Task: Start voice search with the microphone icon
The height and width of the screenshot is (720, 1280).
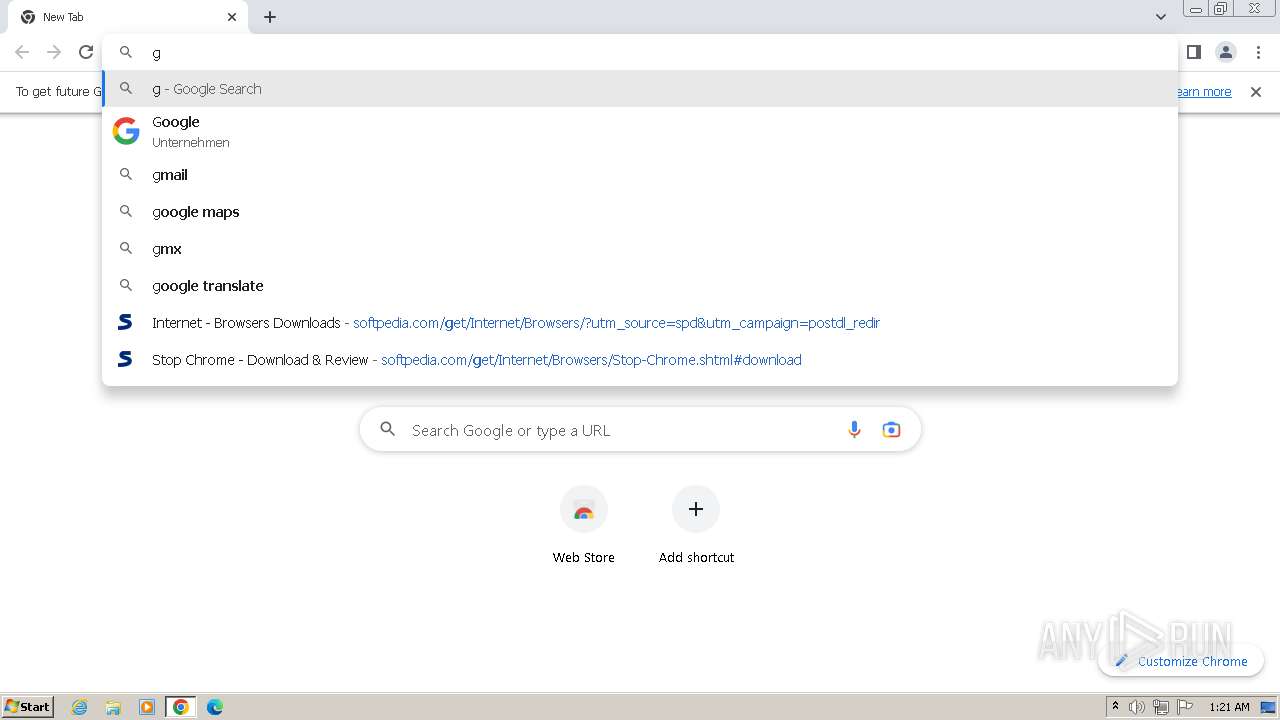Action: [x=854, y=430]
